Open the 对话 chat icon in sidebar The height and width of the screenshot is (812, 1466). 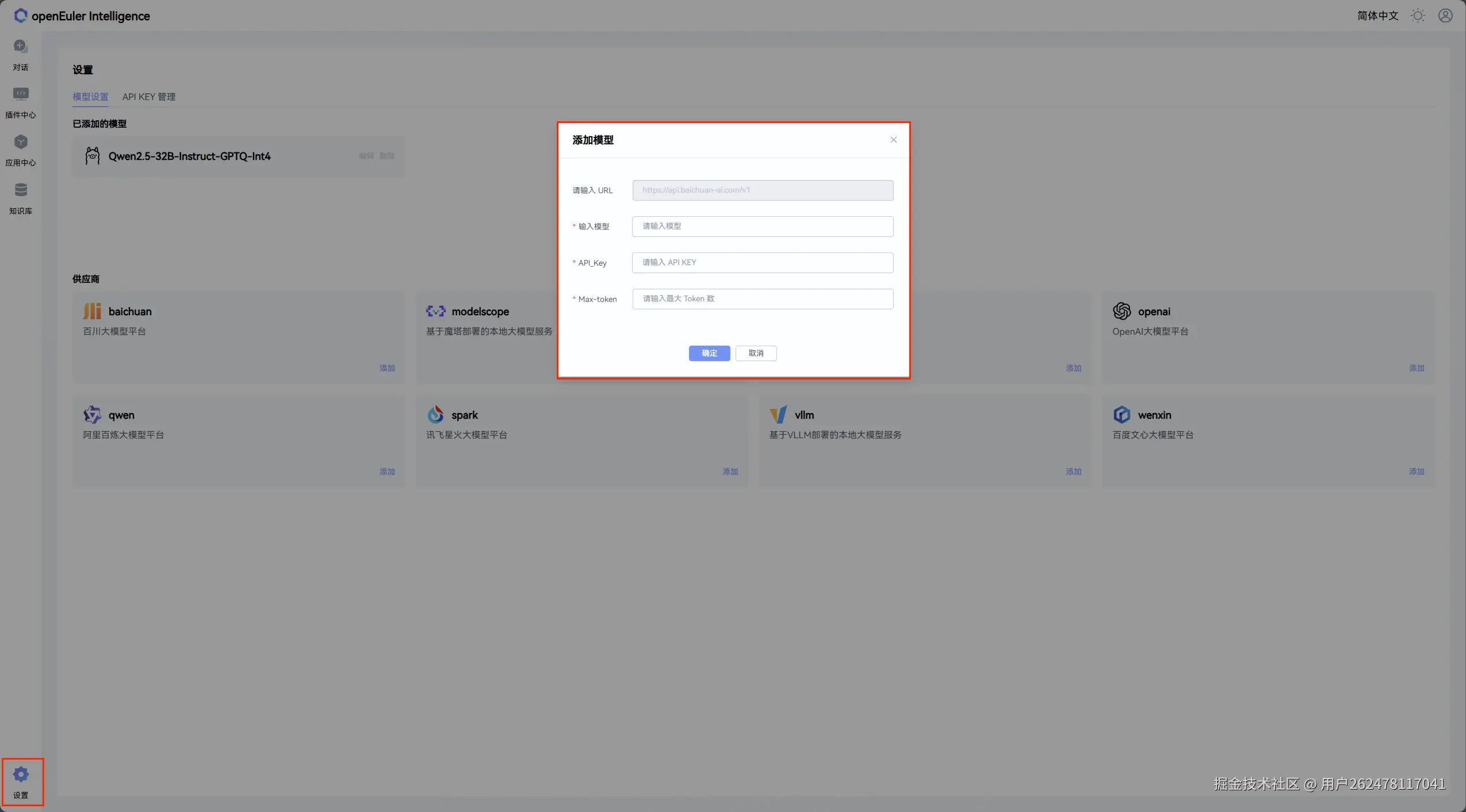(x=21, y=47)
